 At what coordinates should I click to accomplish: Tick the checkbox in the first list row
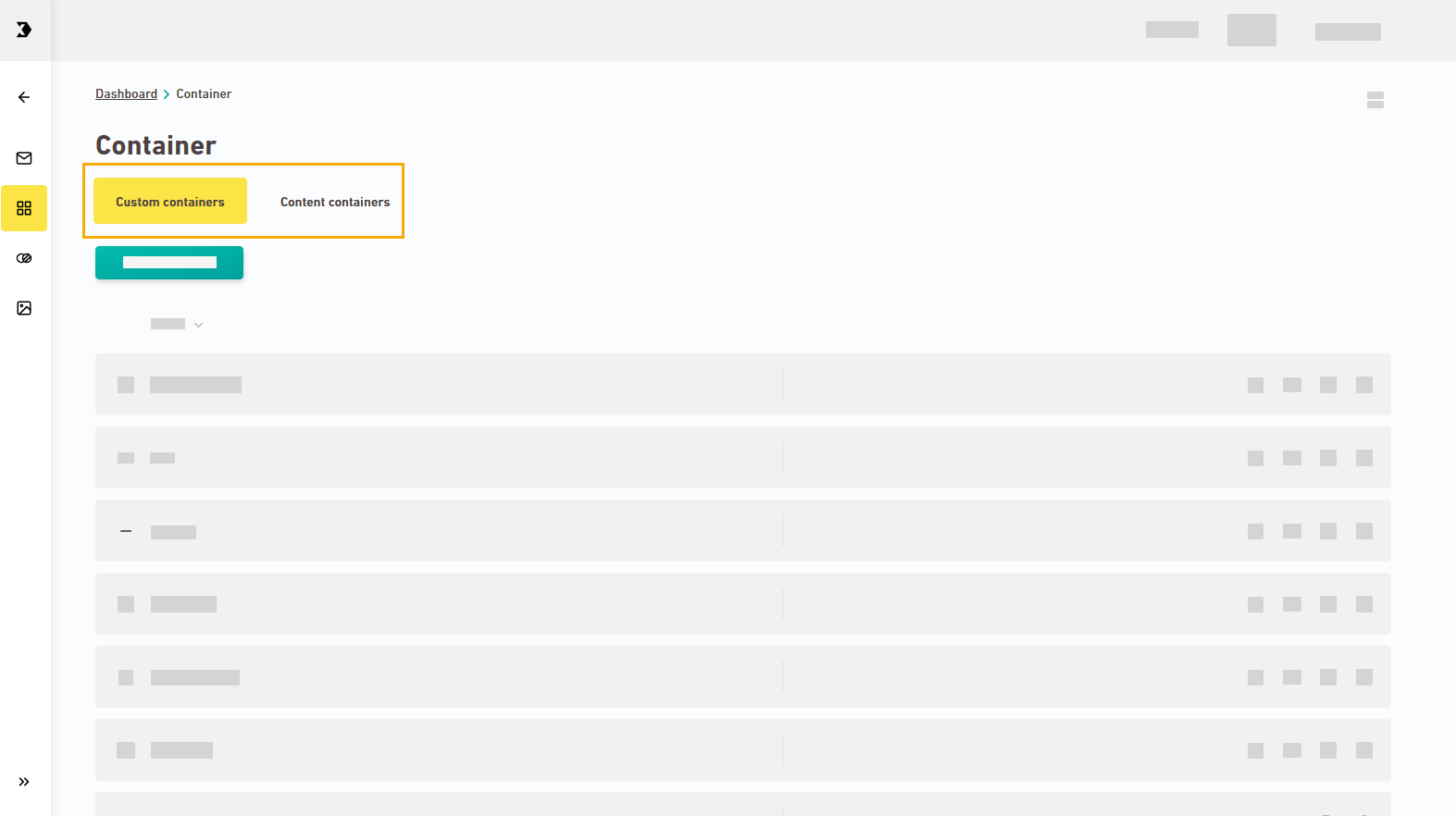pyautogui.click(x=126, y=385)
